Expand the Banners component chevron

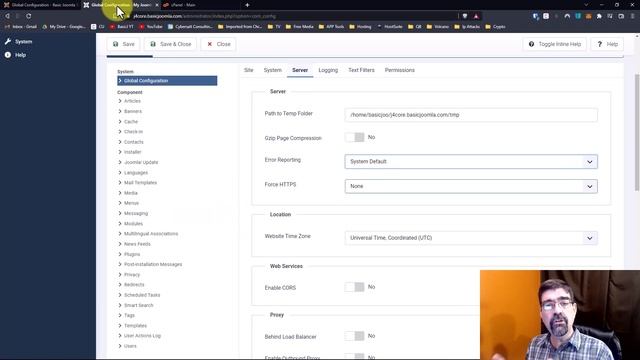point(120,111)
